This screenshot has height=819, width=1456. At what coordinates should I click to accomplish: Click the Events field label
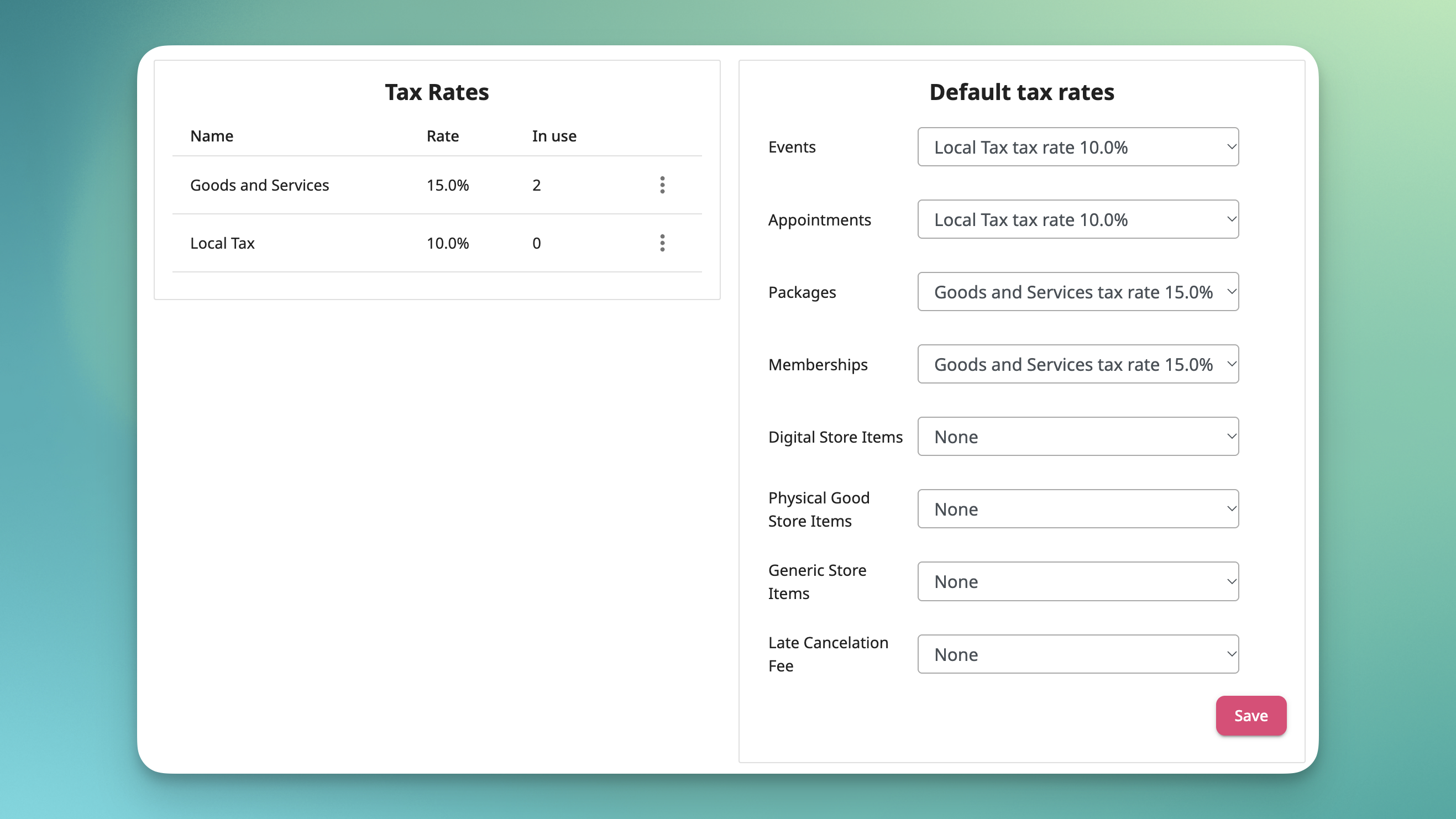[792, 147]
